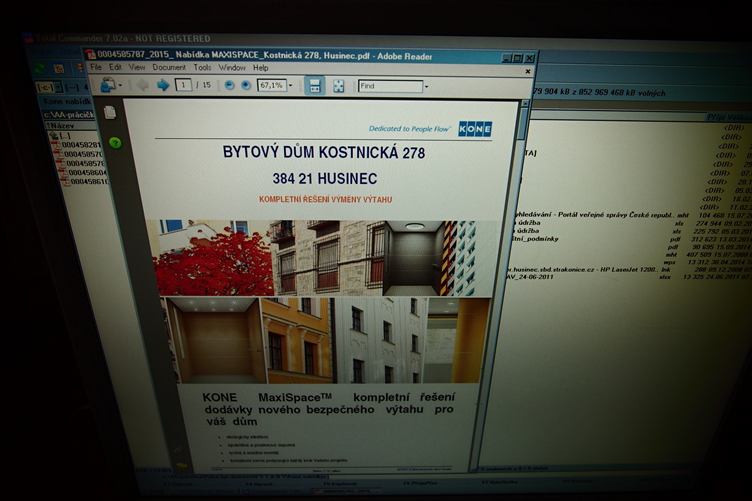Click the print/collaborate icon in Reader toolbar
The height and width of the screenshot is (501, 752).
(x=107, y=85)
